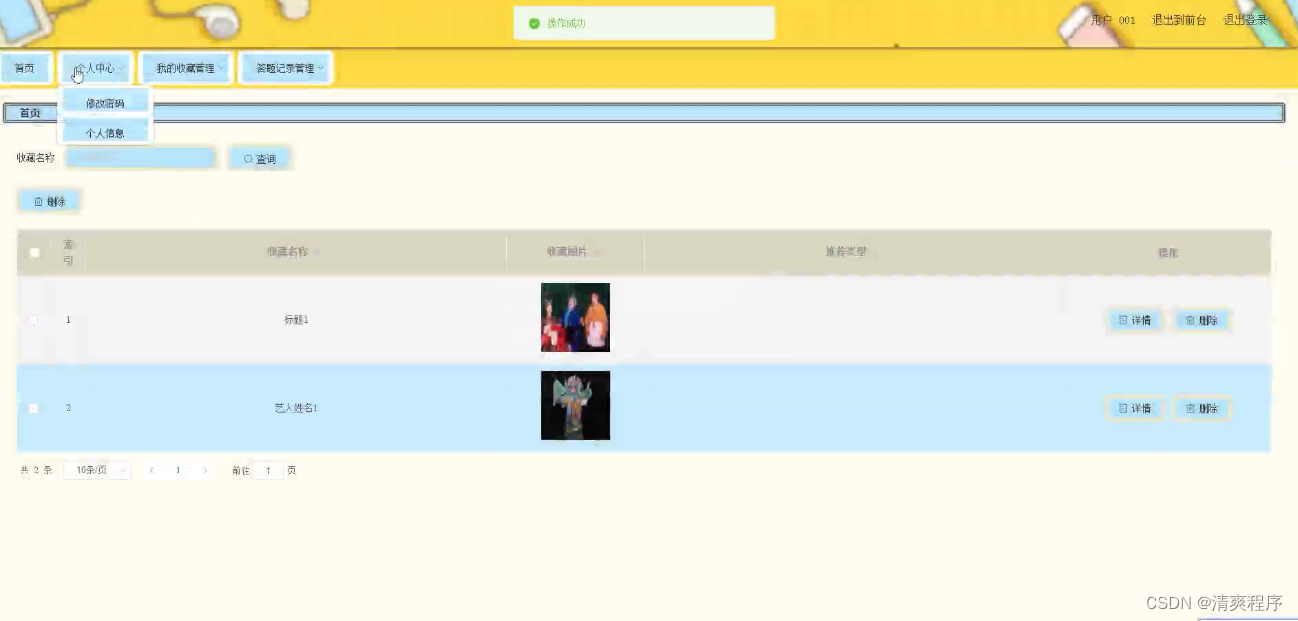Click 删除 for row 标题1

click(1201, 320)
